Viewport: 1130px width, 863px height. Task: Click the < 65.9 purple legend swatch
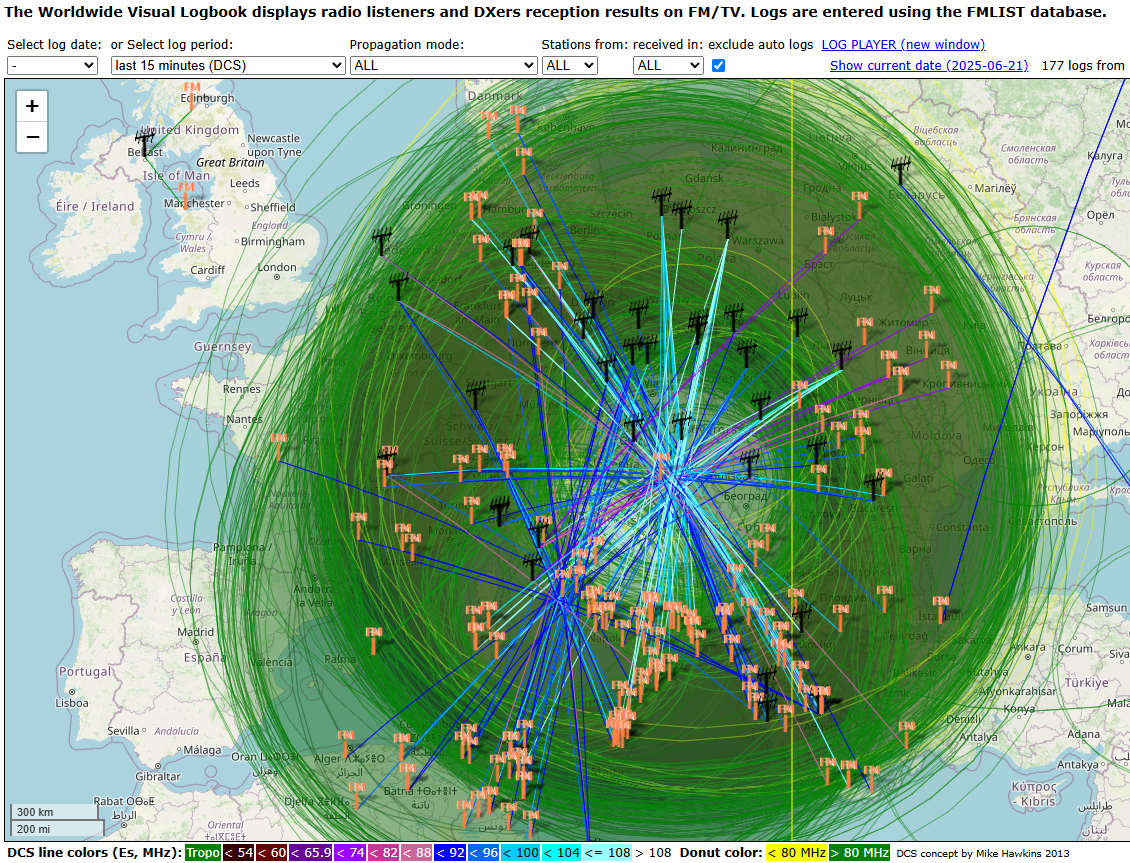[x=311, y=853]
